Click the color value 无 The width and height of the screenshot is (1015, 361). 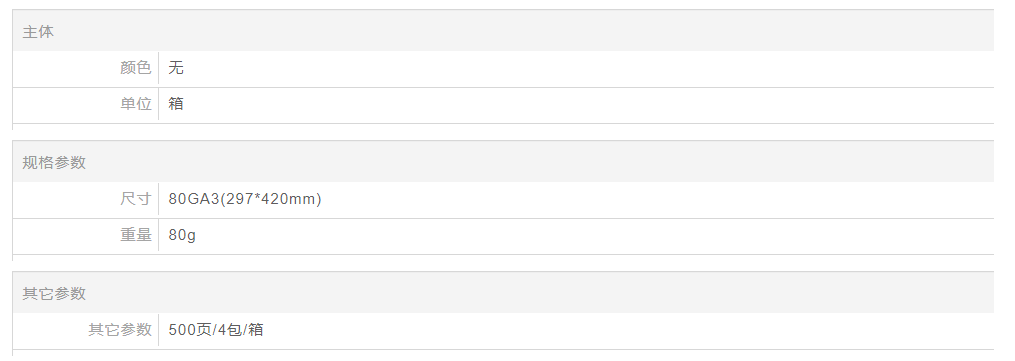coord(176,68)
